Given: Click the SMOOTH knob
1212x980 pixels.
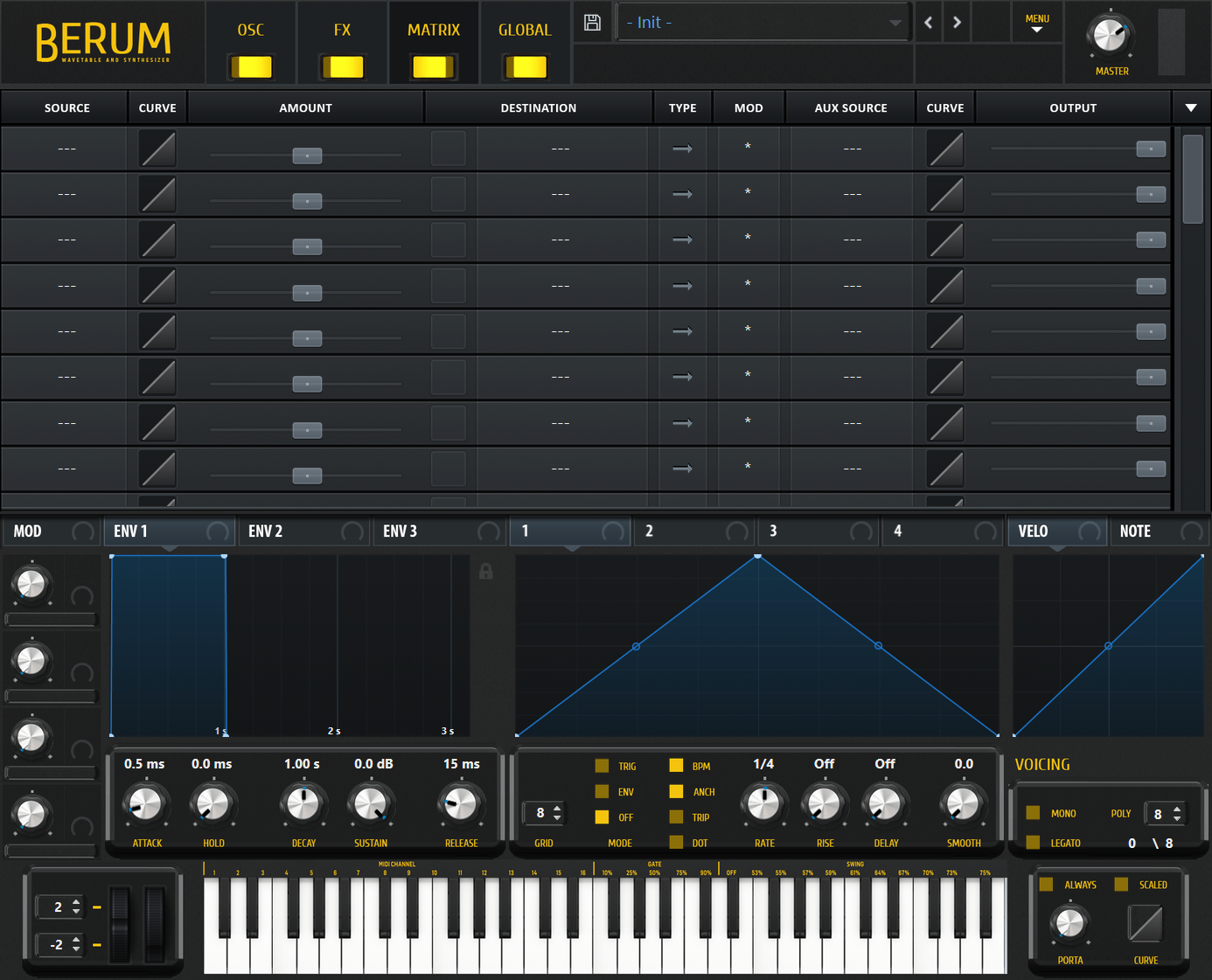Looking at the screenshot, I should point(964,804).
